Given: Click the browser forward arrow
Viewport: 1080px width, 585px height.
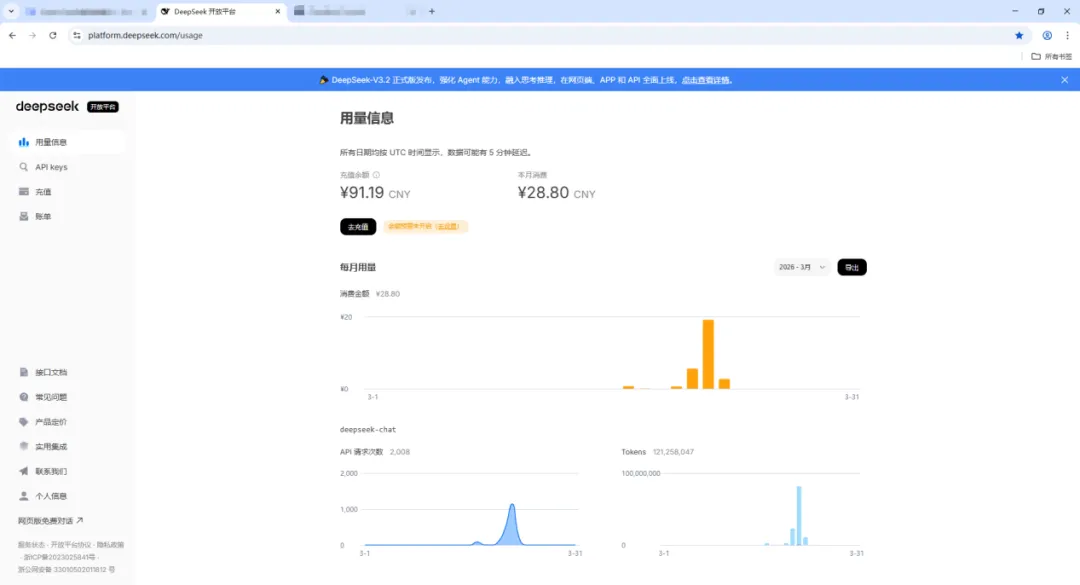Looking at the screenshot, I should coord(32,35).
